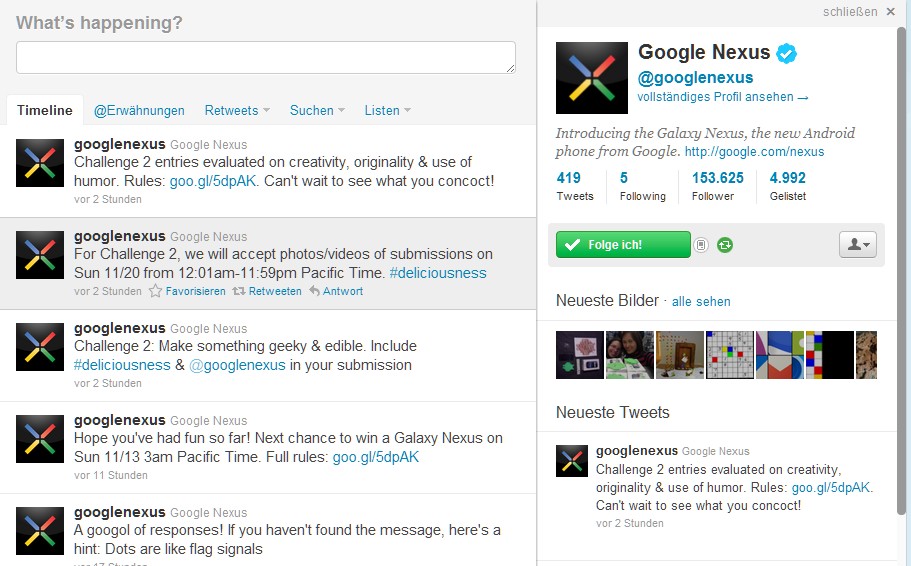
Task: Open goo.gl/5dpAK link in the Neueste Tweets panel
Action: pyautogui.click(x=831, y=488)
